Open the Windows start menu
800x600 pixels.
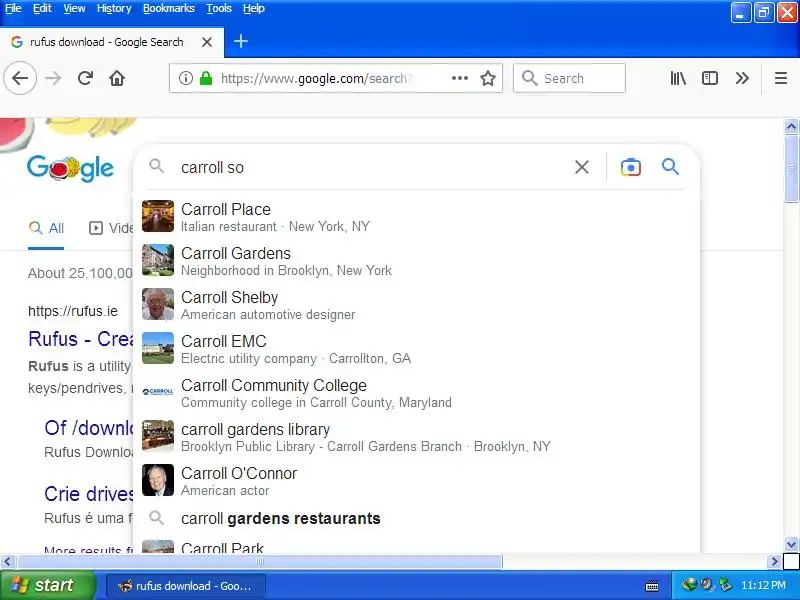point(47,585)
